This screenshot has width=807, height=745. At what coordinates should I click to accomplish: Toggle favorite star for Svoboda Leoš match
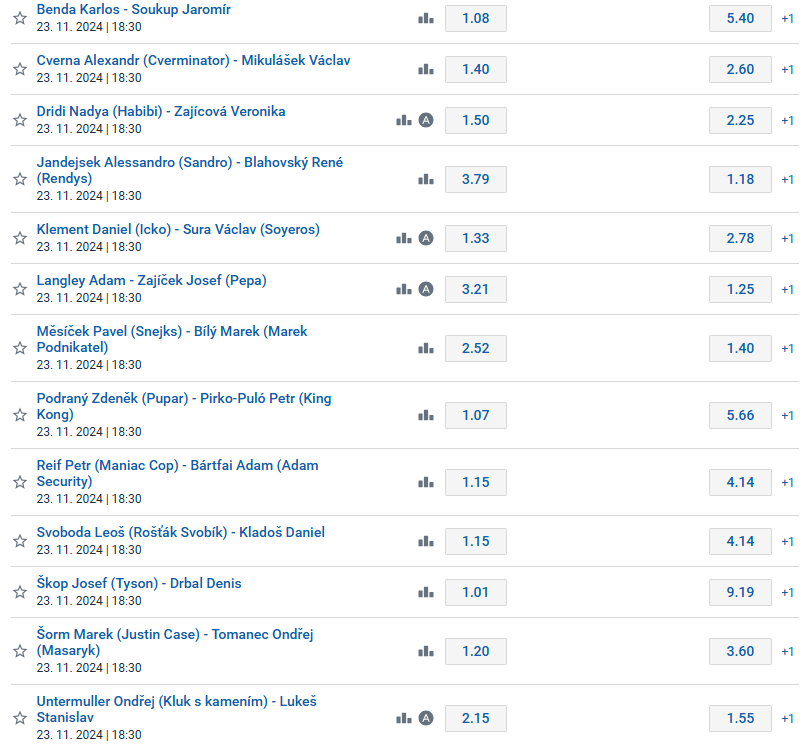(20, 541)
